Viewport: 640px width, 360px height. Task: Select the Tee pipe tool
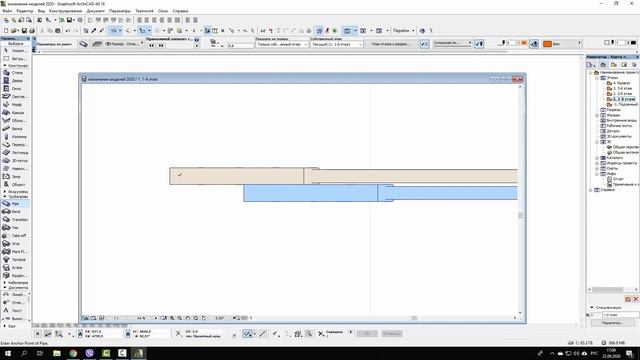click(x=14, y=228)
